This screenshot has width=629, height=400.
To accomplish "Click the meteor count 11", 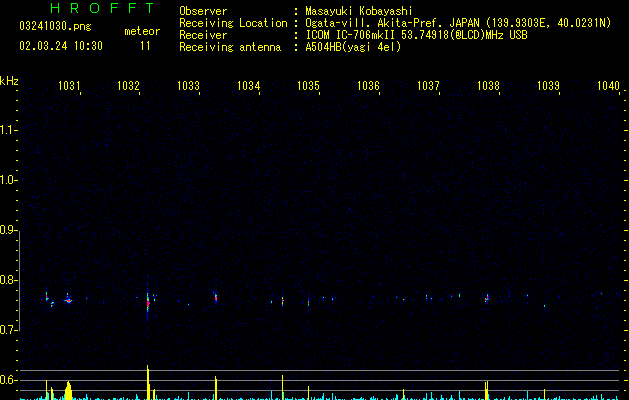I will (145, 46).
